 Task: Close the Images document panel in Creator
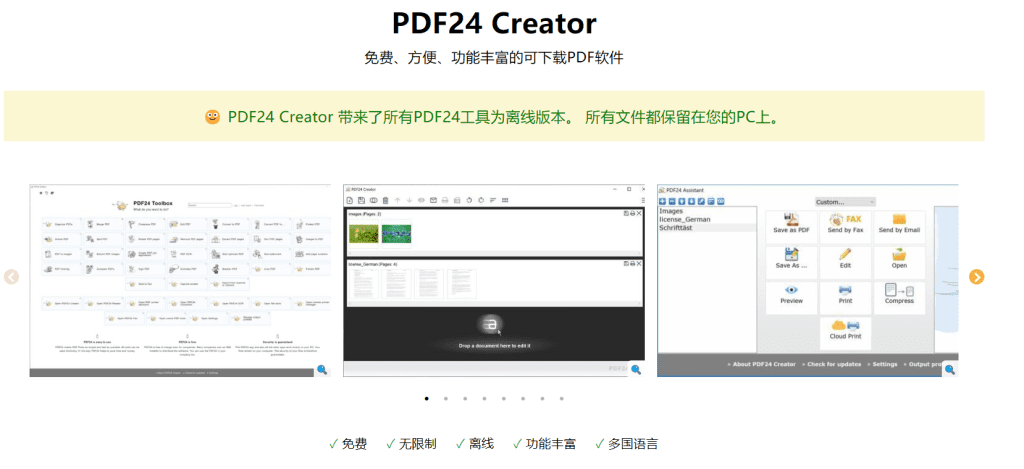coord(639,214)
